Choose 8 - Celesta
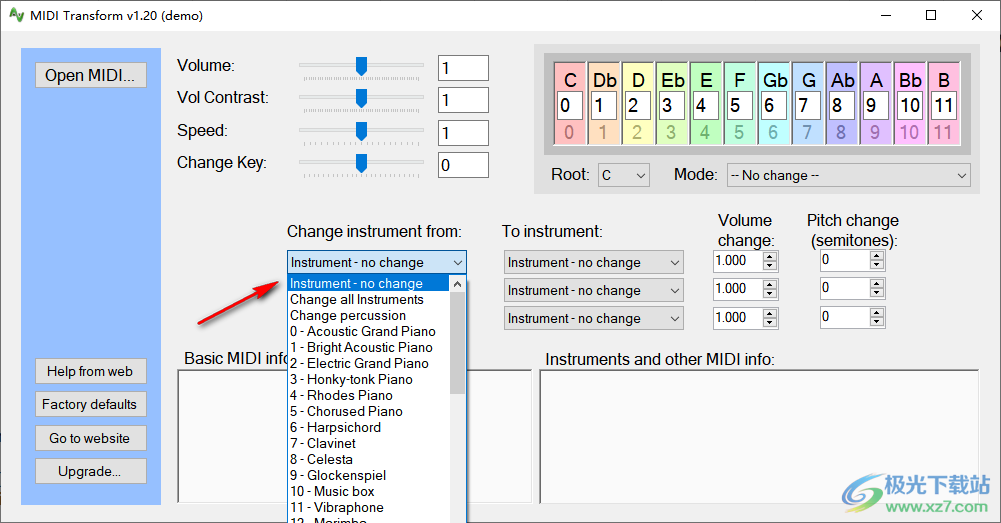The height and width of the screenshot is (523, 1001). (x=369, y=459)
